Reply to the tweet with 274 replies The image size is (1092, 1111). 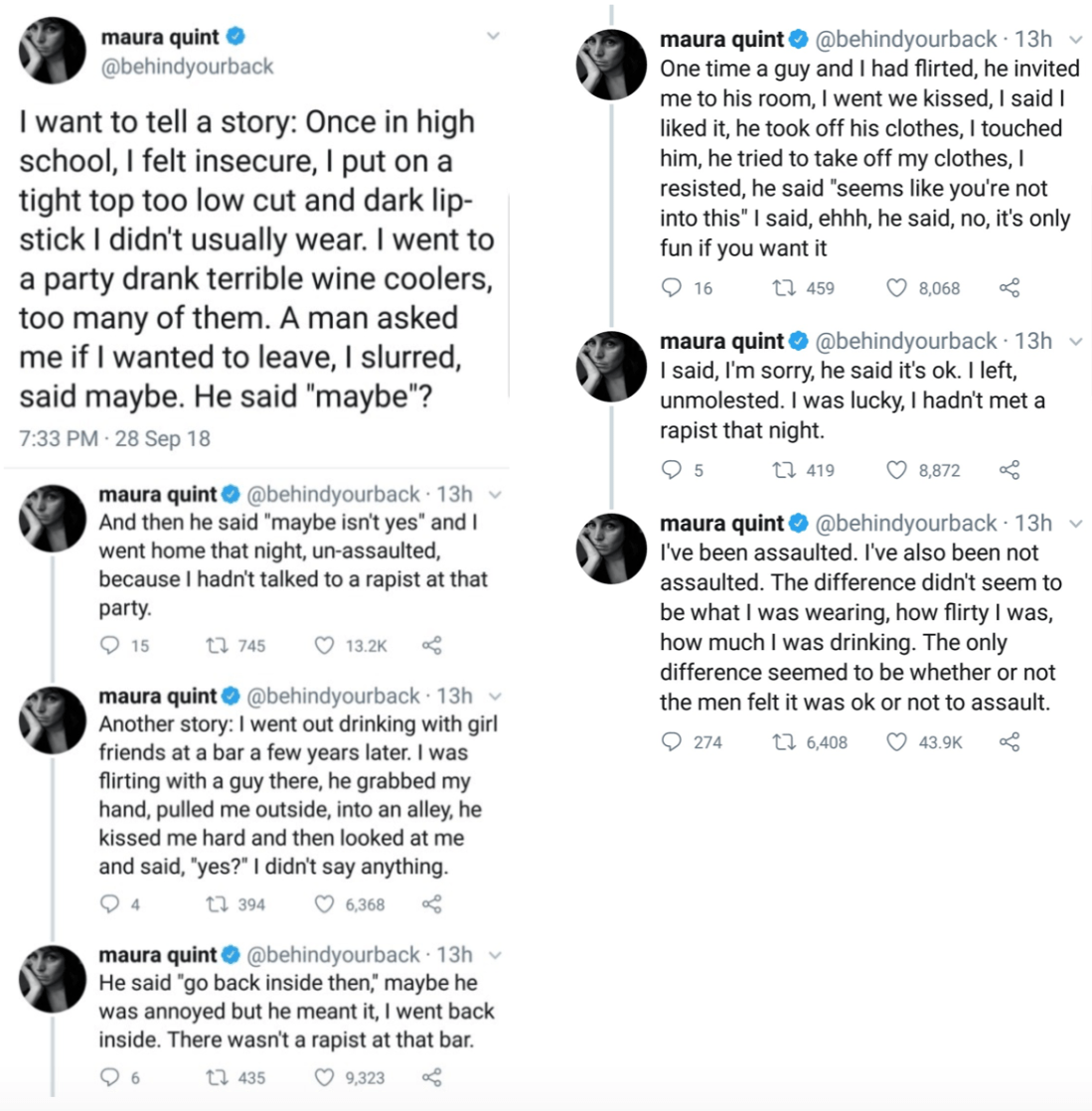[x=672, y=742]
